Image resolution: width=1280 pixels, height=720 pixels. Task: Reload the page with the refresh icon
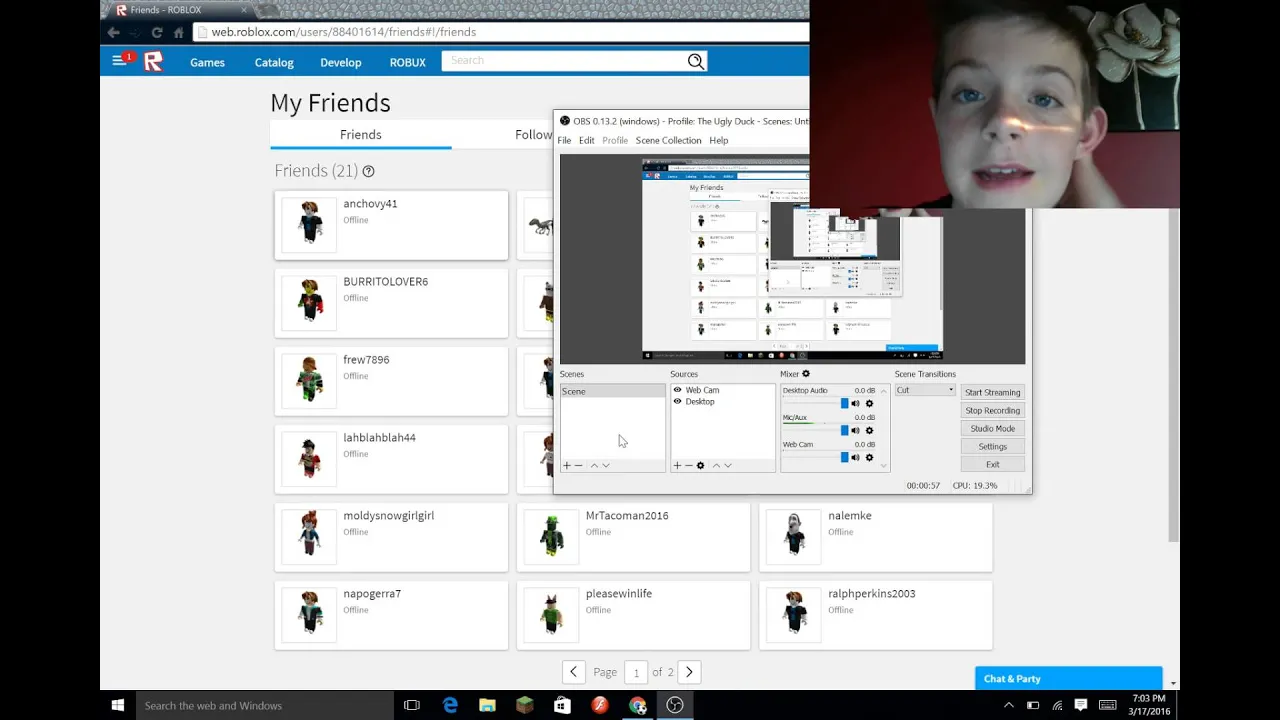[x=157, y=32]
